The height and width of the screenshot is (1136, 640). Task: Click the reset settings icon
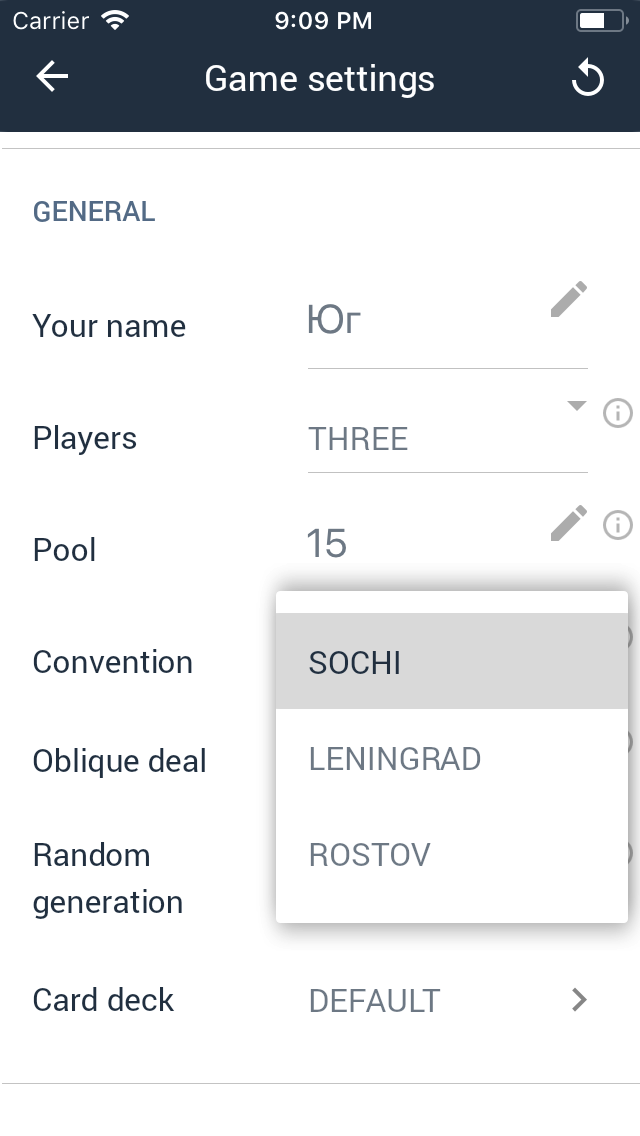pyautogui.click(x=587, y=79)
